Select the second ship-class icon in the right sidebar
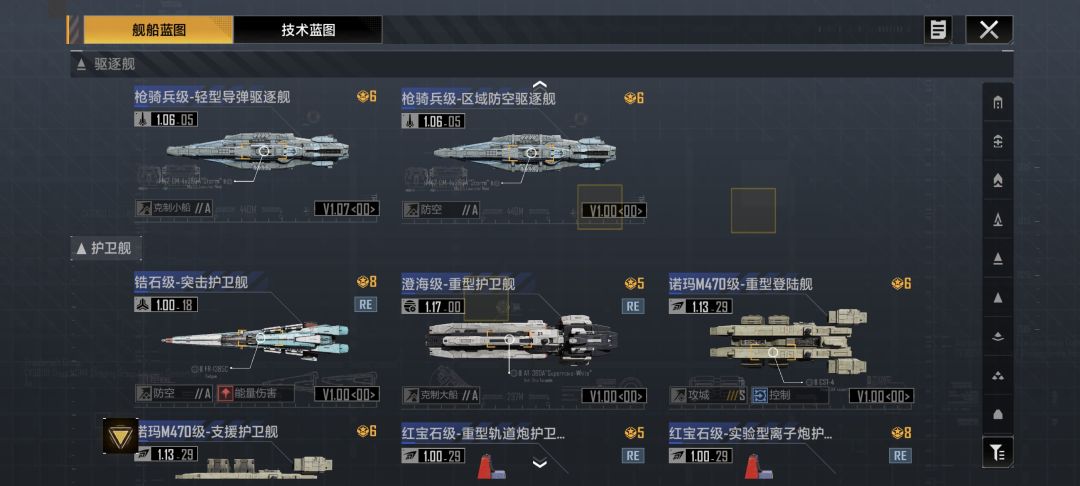This screenshot has height=486, width=1080. pos(997,141)
